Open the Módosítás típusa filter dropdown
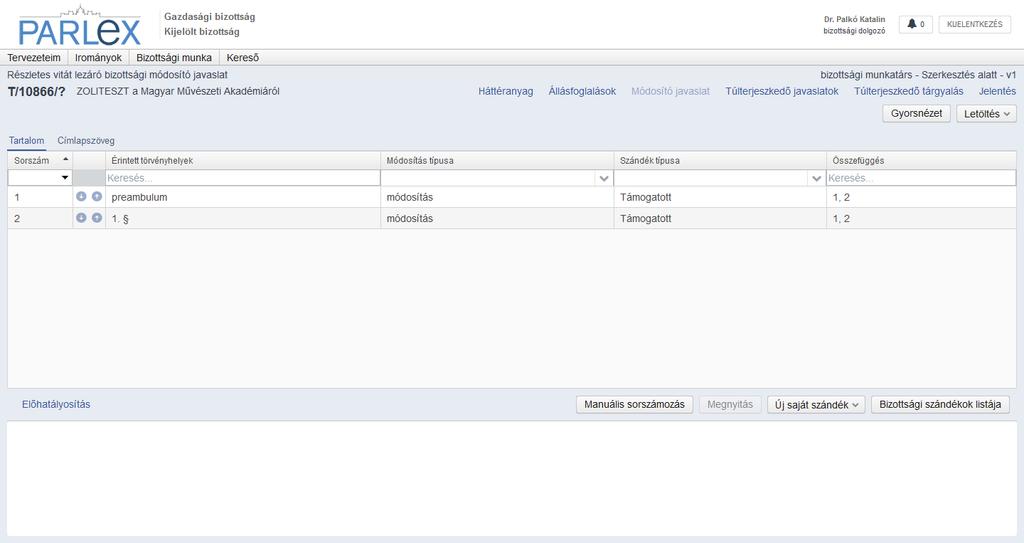Viewport: 1024px width, 543px height. [604, 178]
